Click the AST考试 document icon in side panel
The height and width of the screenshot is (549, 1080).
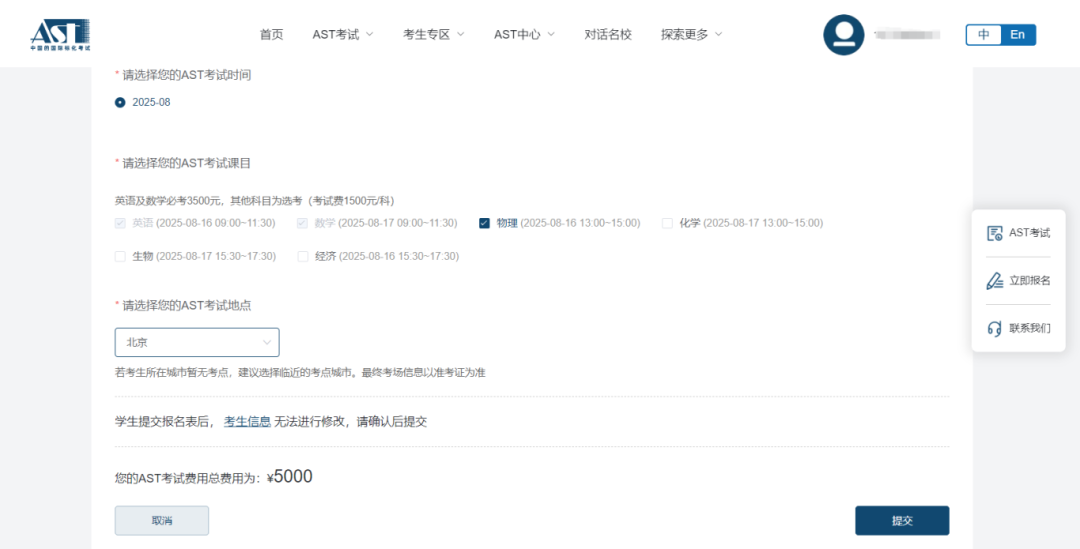(x=995, y=233)
